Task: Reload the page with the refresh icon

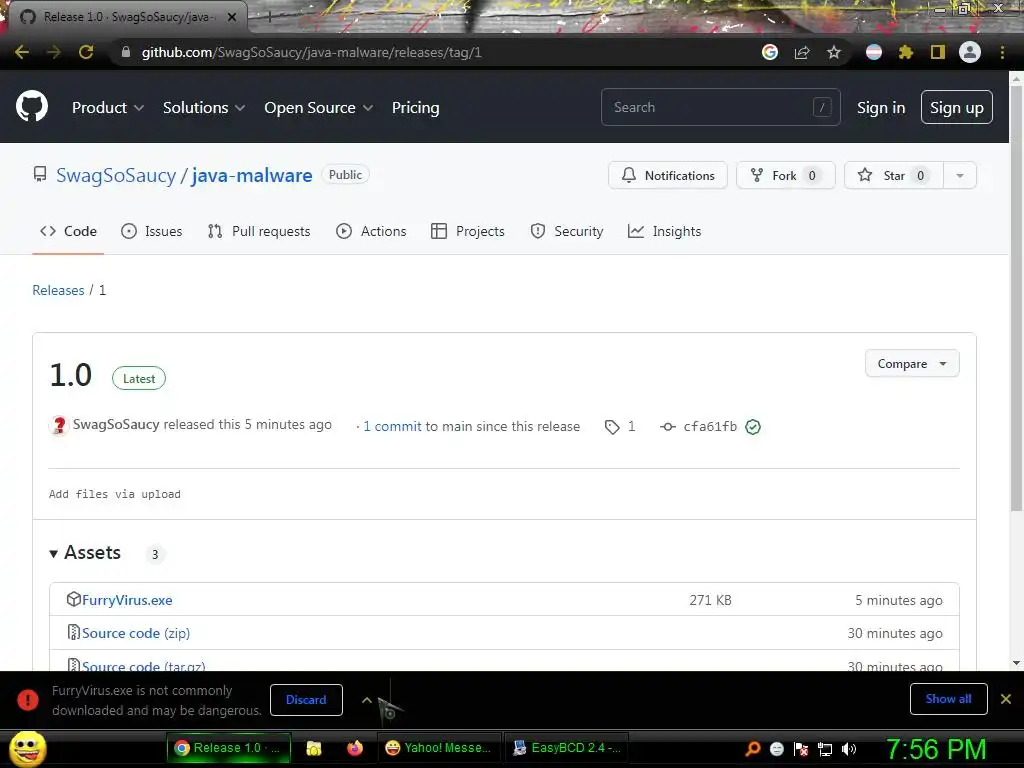Action: [86, 52]
